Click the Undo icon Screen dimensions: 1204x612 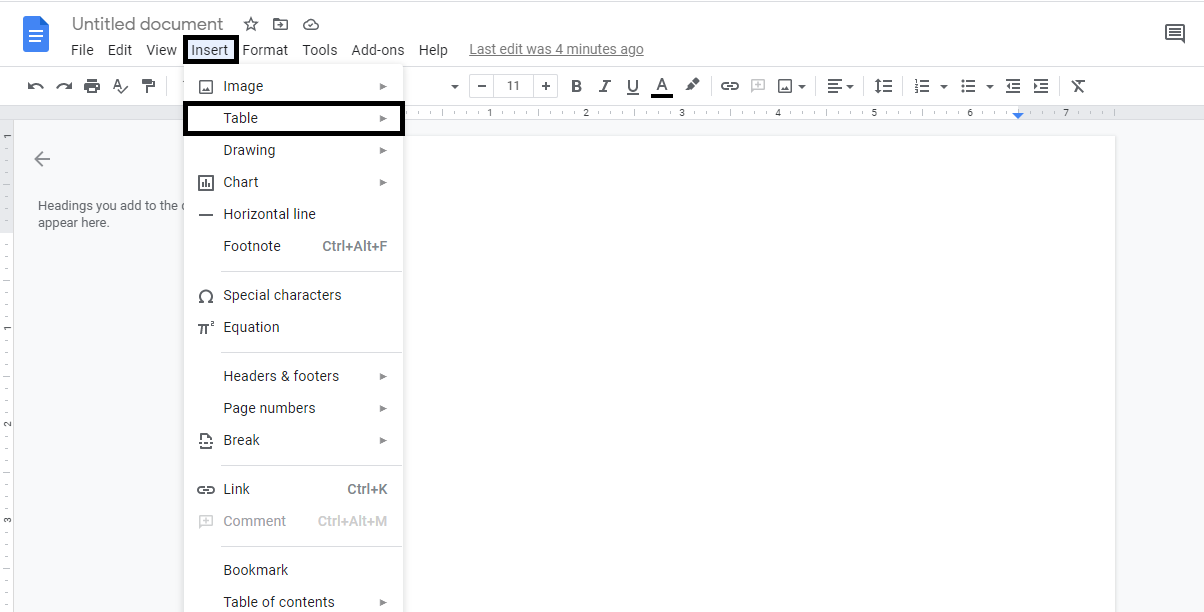(x=35, y=86)
